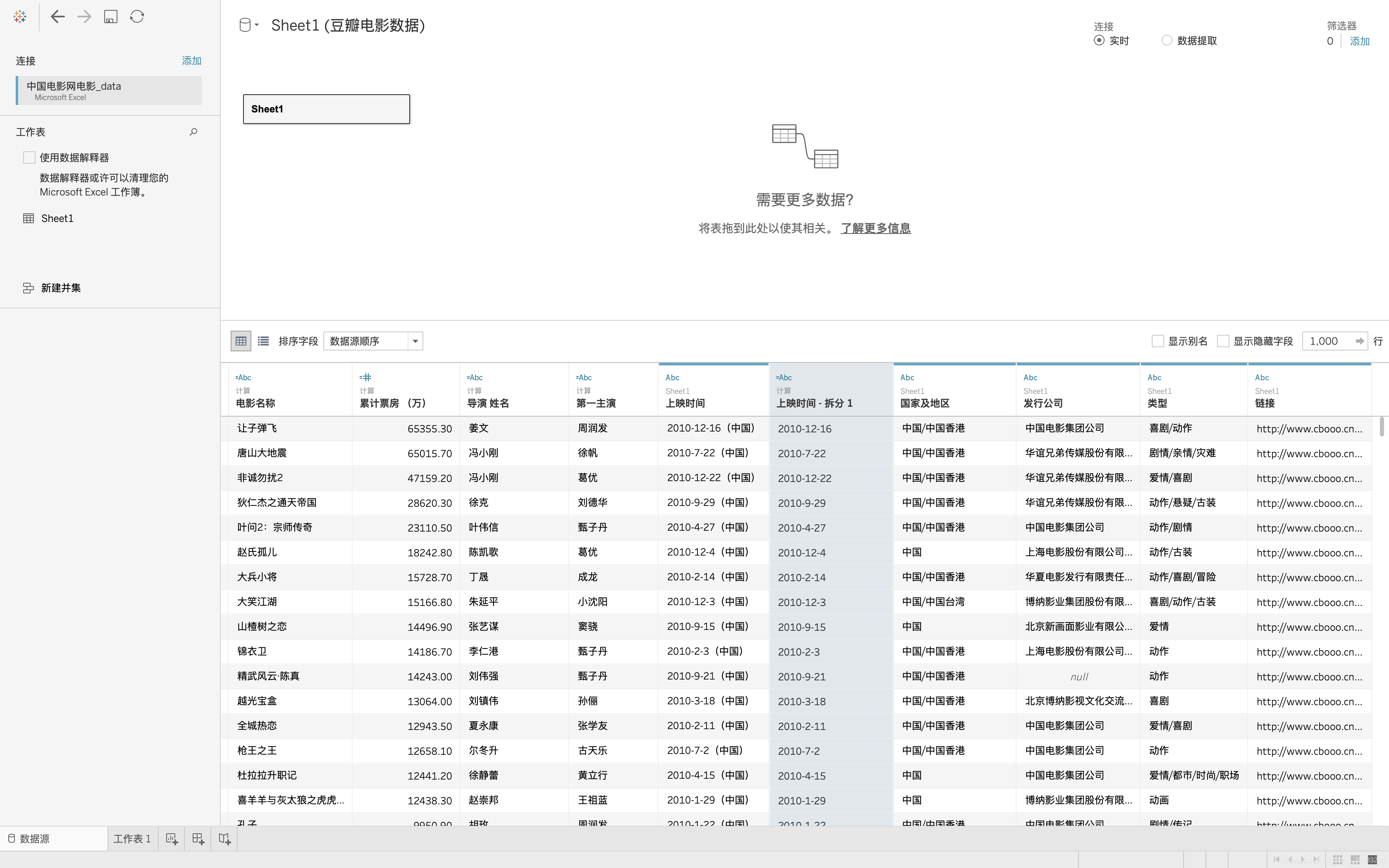The image size is (1389, 868).
Task: Switch to grid preview view icon
Action: (x=241, y=341)
